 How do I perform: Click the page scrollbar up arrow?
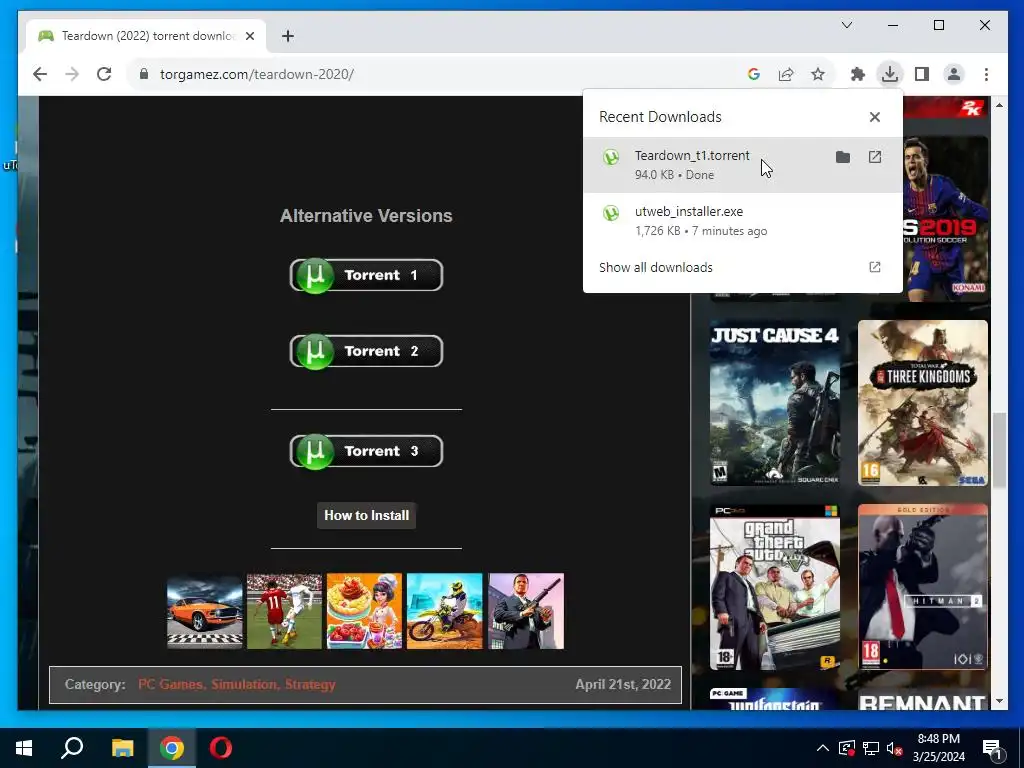click(x=999, y=105)
